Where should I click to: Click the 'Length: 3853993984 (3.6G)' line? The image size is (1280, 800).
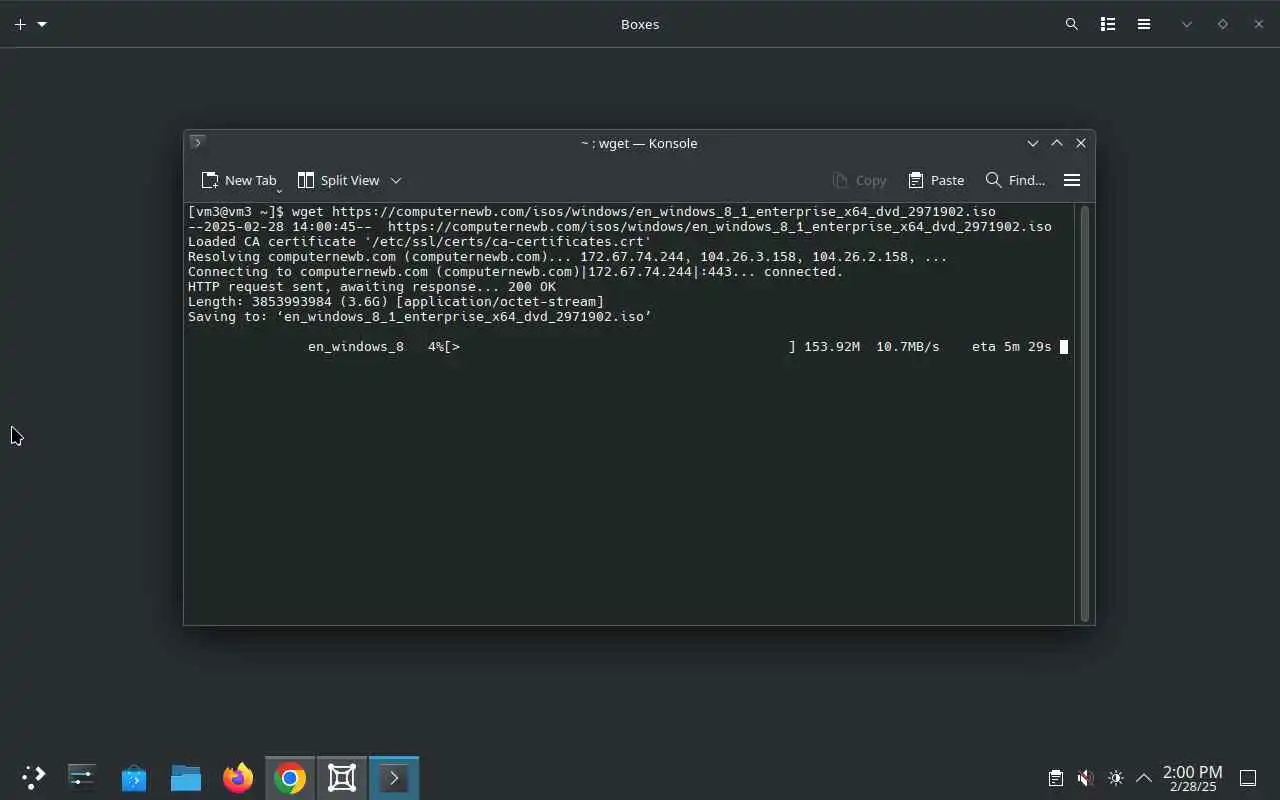pyautogui.click(x=396, y=302)
